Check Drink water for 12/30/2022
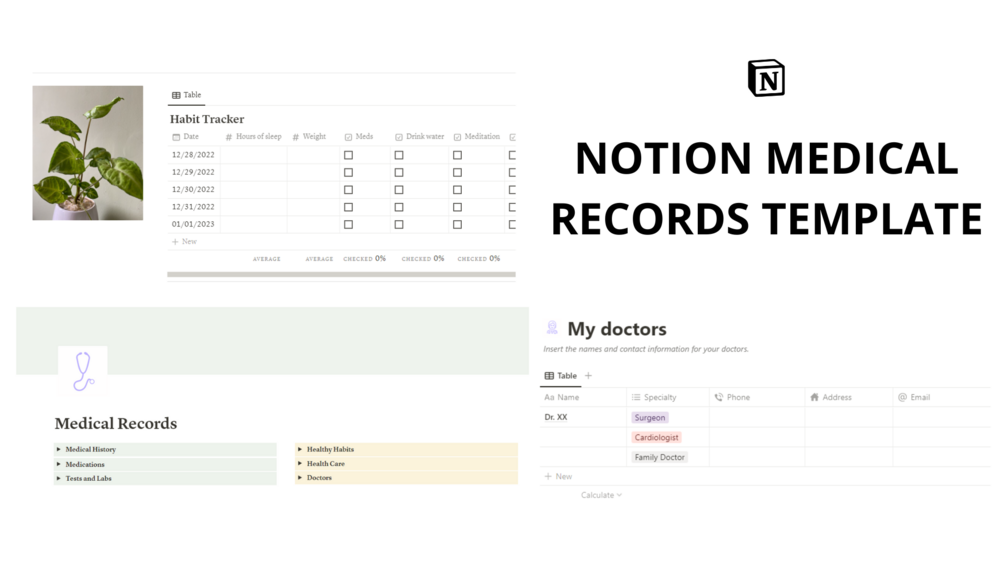This screenshot has width=1005, height=565. [x=399, y=190]
